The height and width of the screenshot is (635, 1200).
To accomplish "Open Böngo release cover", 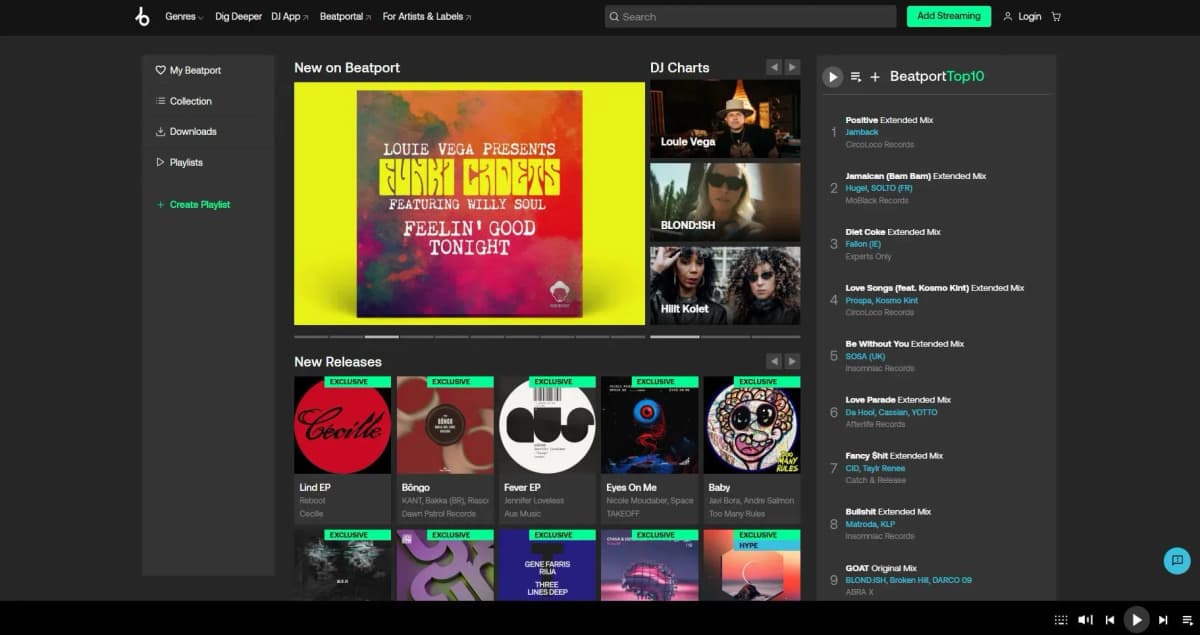I will pos(445,425).
